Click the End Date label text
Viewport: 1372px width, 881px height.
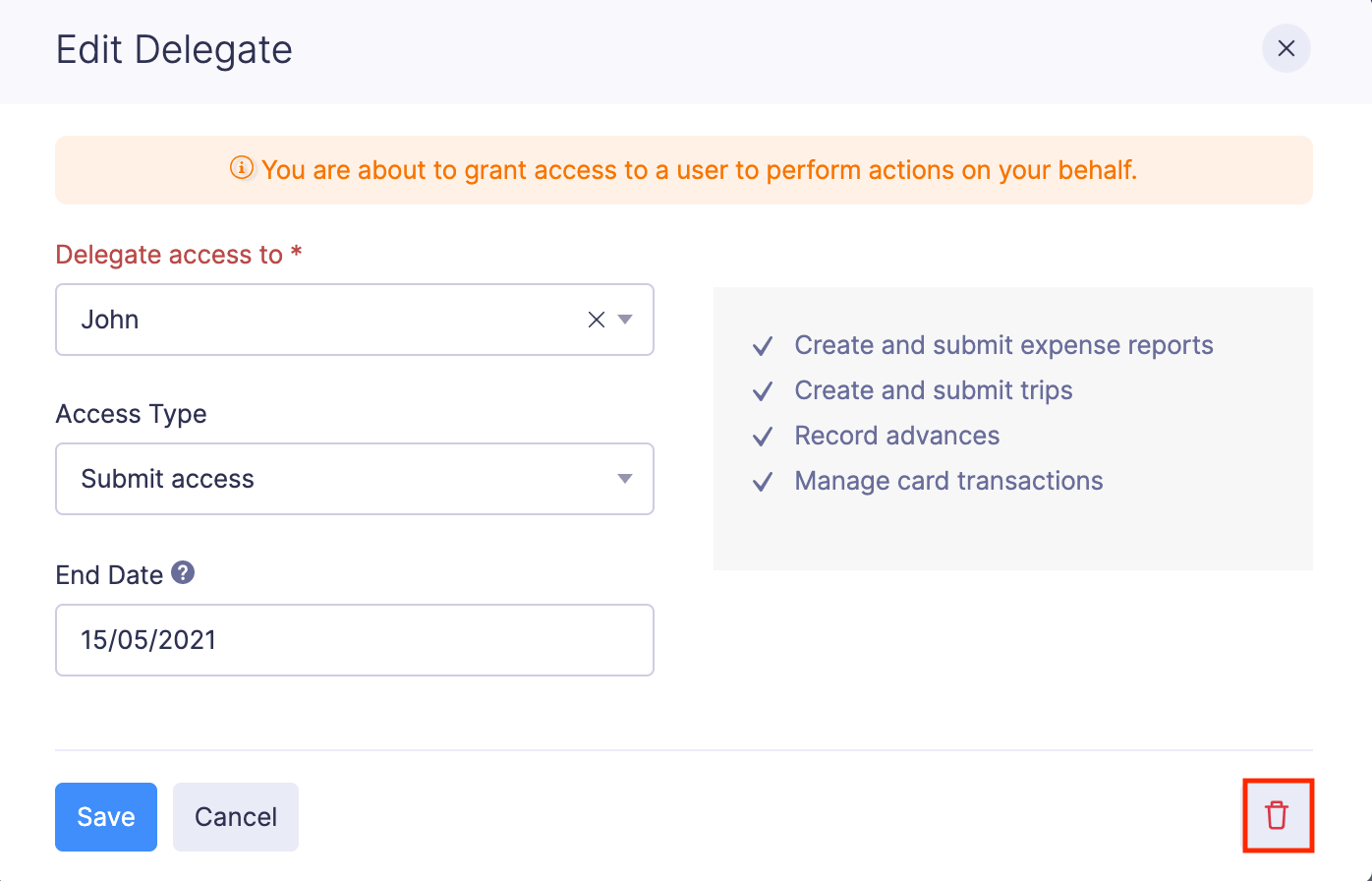tap(109, 574)
